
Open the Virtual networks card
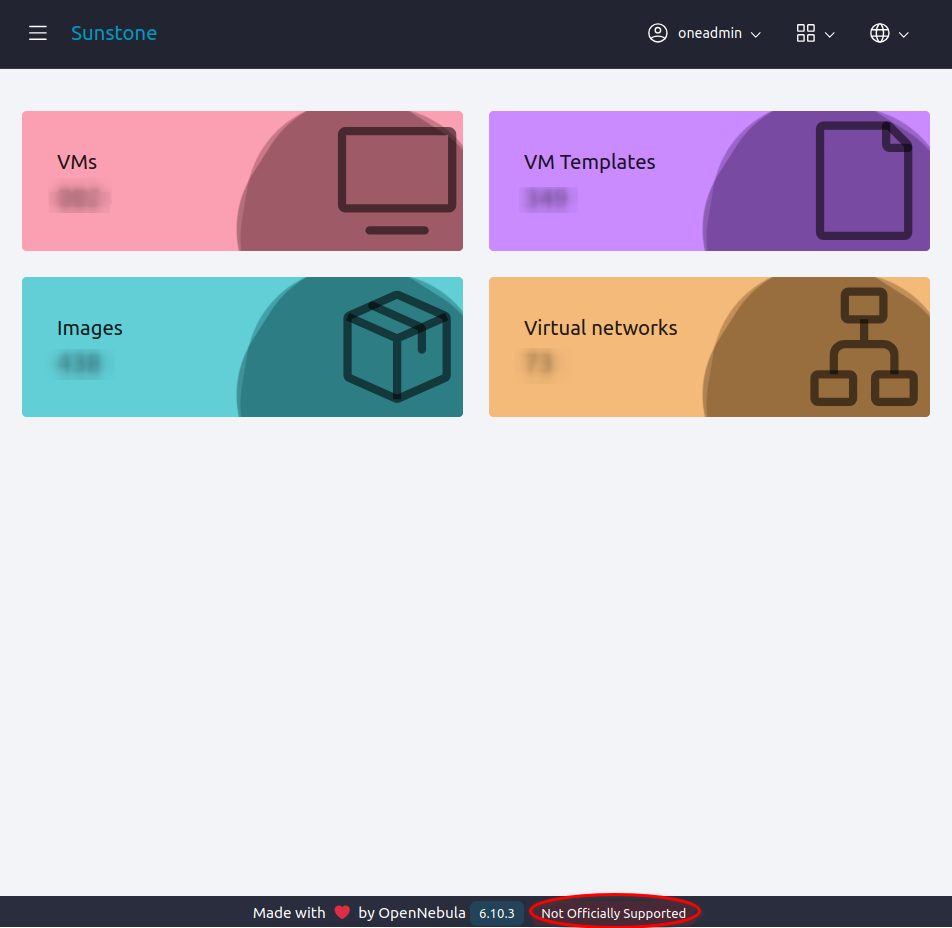click(x=709, y=347)
